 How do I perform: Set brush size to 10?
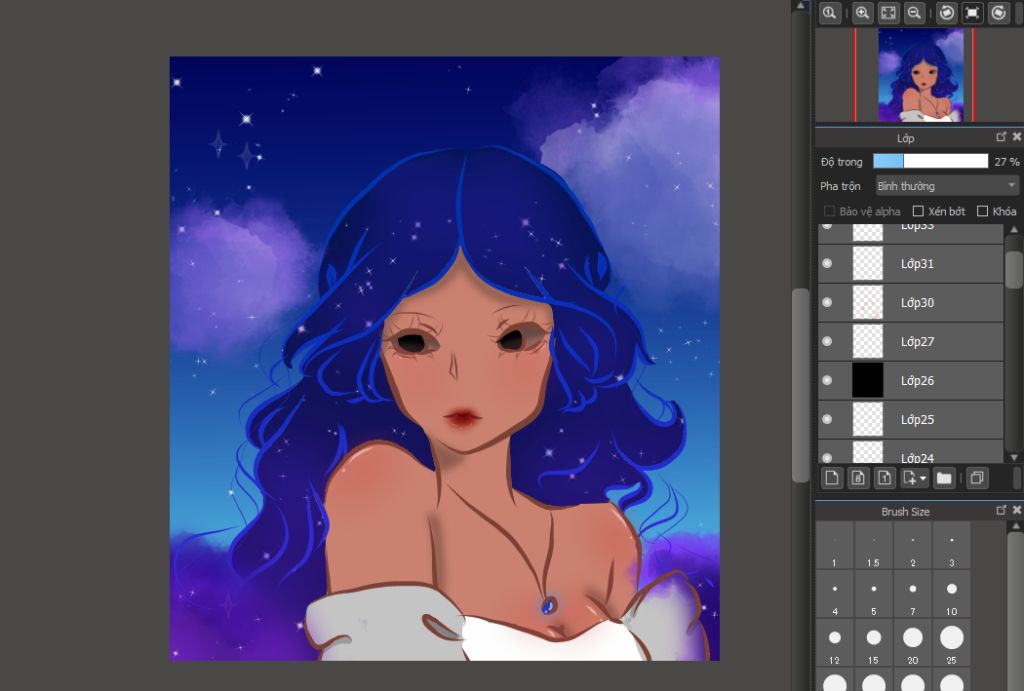pyautogui.click(x=952, y=594)
